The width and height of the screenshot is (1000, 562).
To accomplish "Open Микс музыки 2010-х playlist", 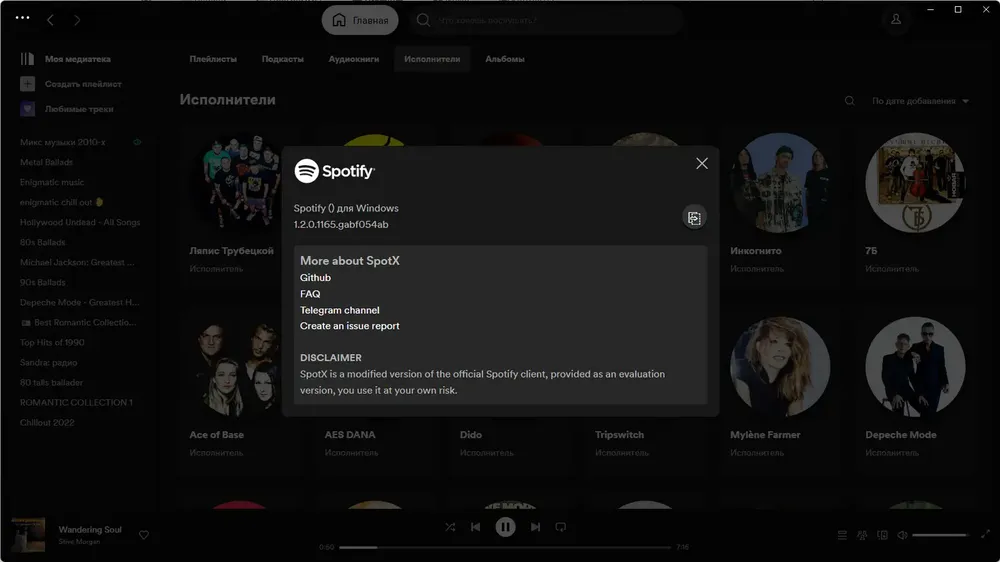I will 62,142.
